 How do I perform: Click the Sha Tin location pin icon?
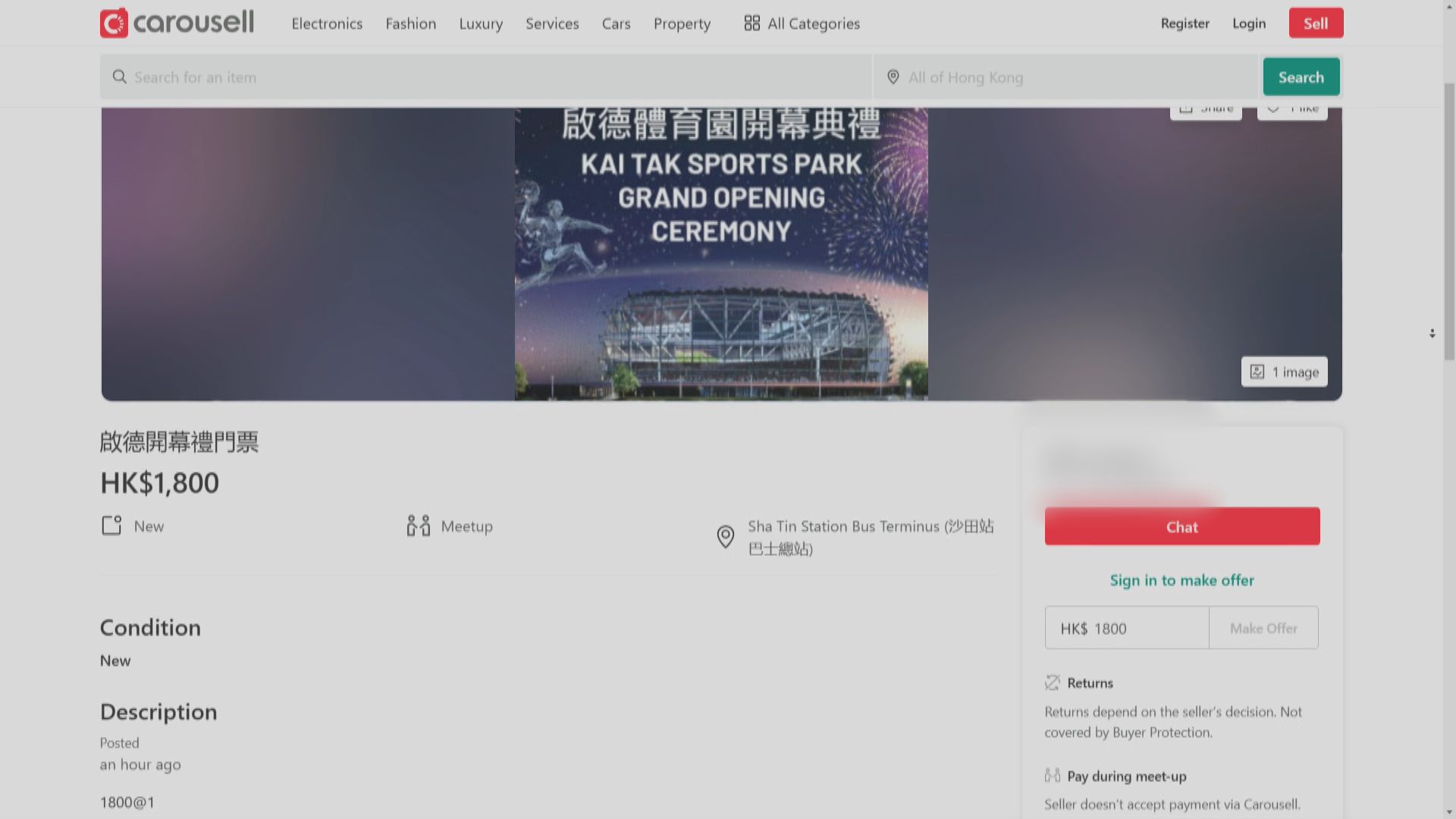coord(726,537)
